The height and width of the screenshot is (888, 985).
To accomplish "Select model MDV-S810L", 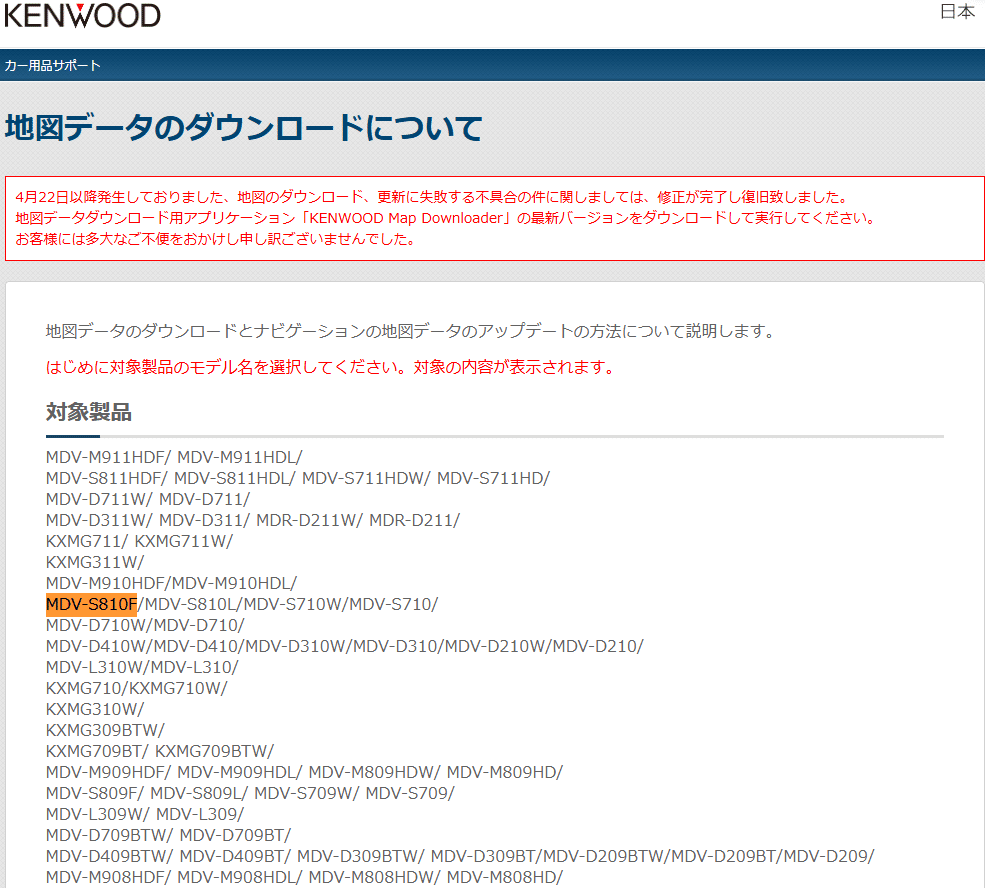I will click(190, 604).
